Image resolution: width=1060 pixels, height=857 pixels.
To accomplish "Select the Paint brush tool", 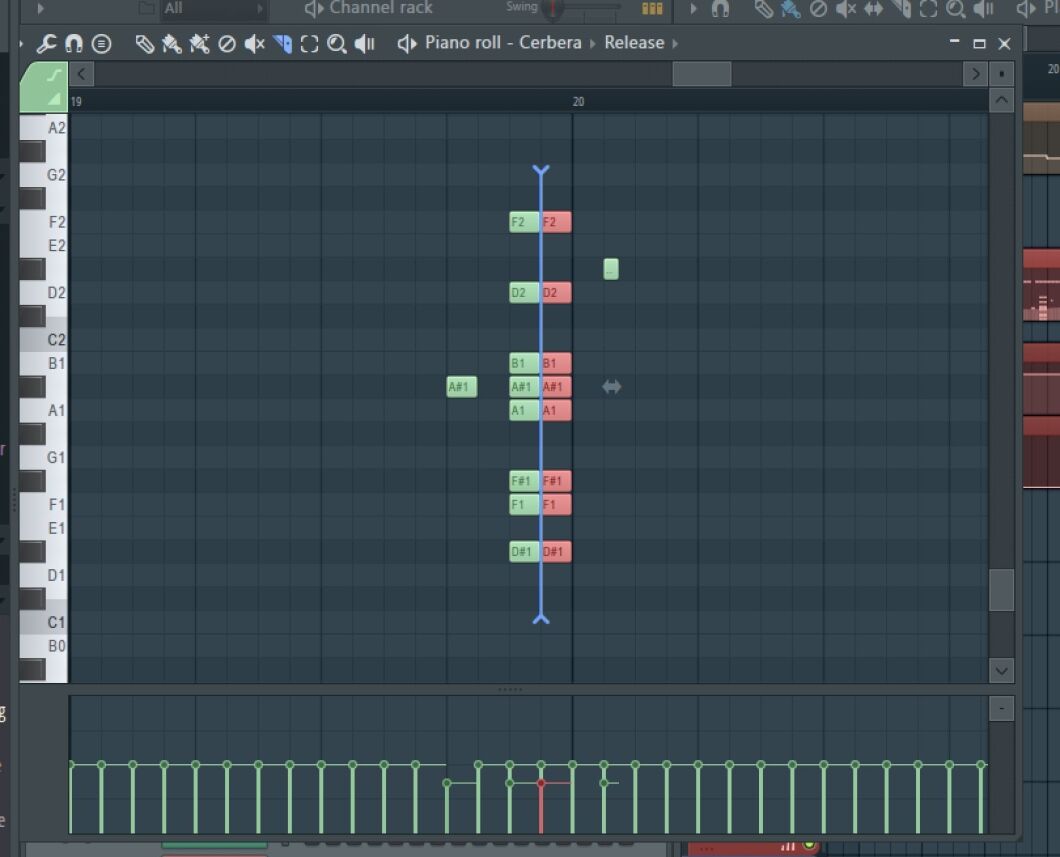I will point(172,44).
